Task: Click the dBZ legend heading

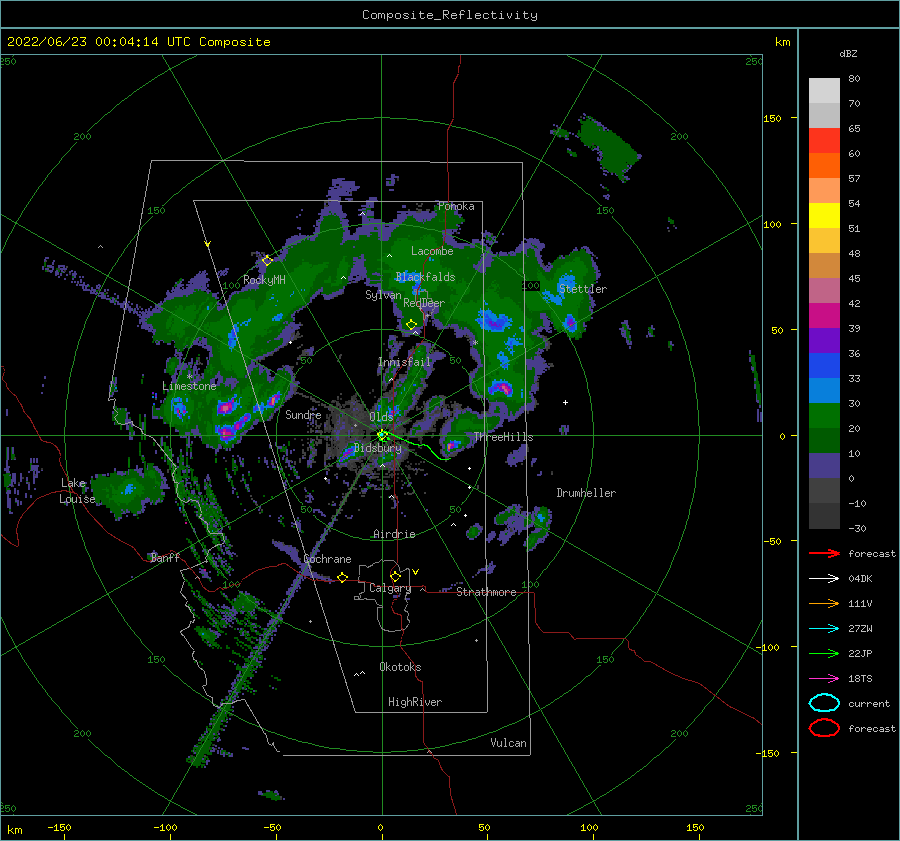Action: tap(848, 53)
